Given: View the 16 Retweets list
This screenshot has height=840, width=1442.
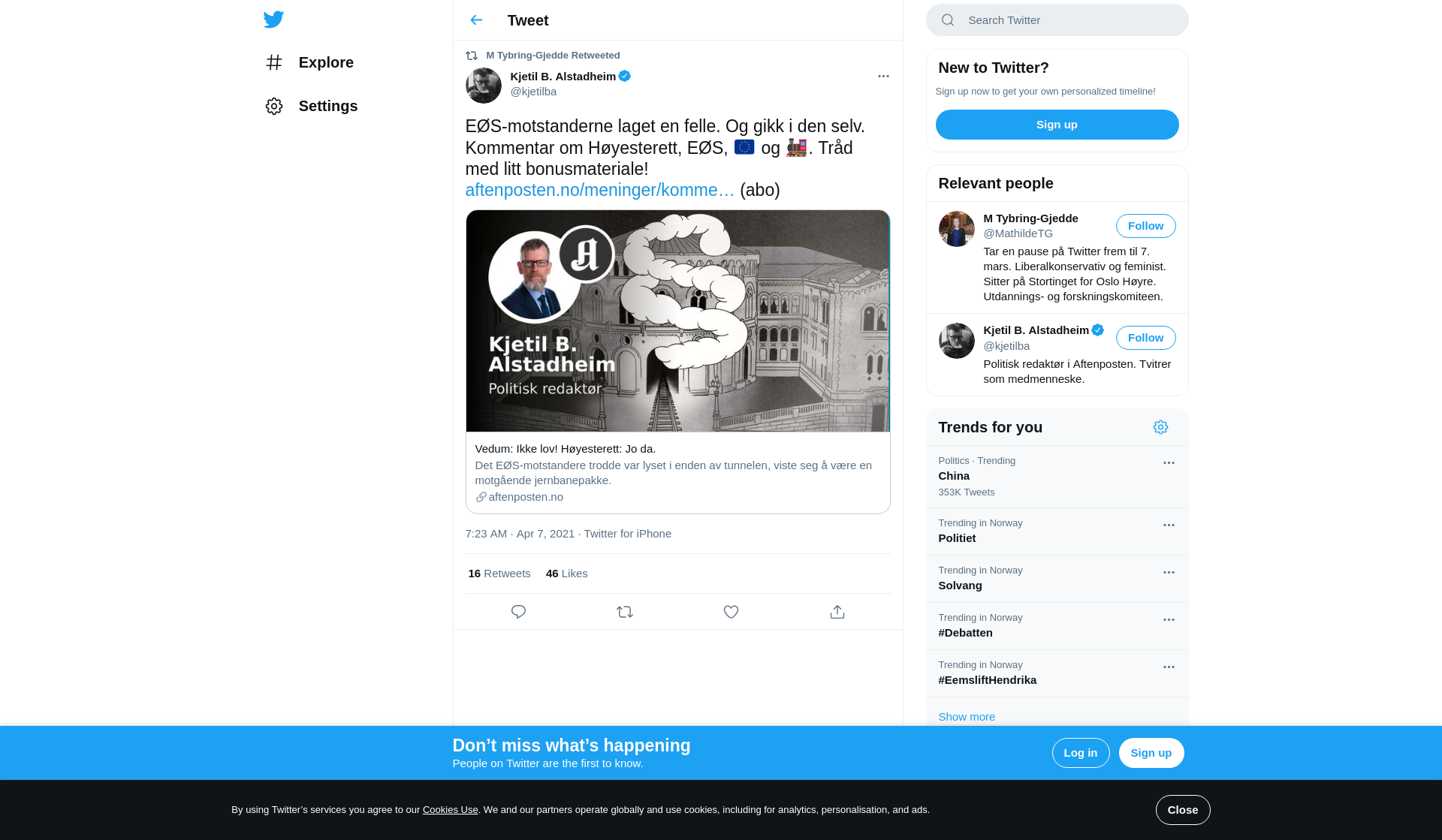Looking at the screenshot, I should coord(499,574).
